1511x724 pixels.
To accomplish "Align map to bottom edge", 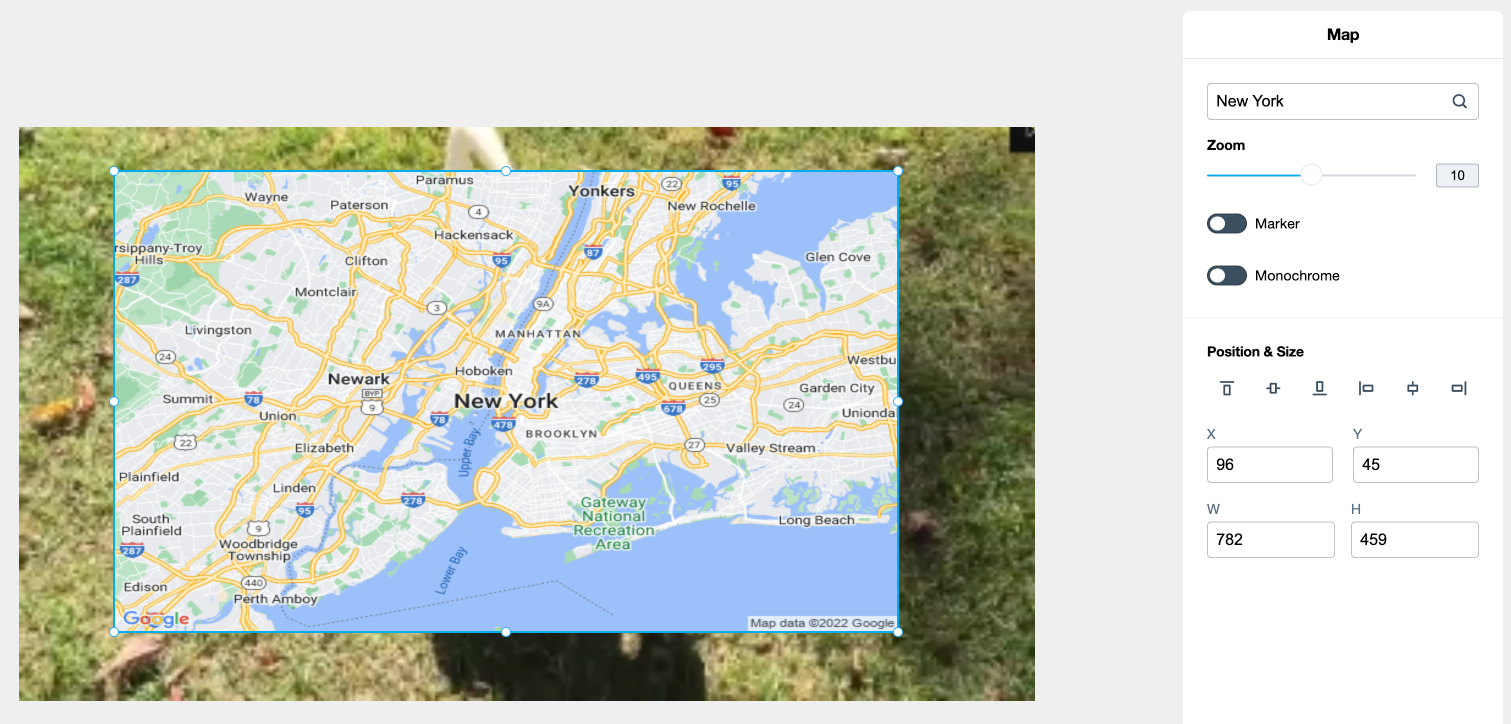I will click(1319, 388).
